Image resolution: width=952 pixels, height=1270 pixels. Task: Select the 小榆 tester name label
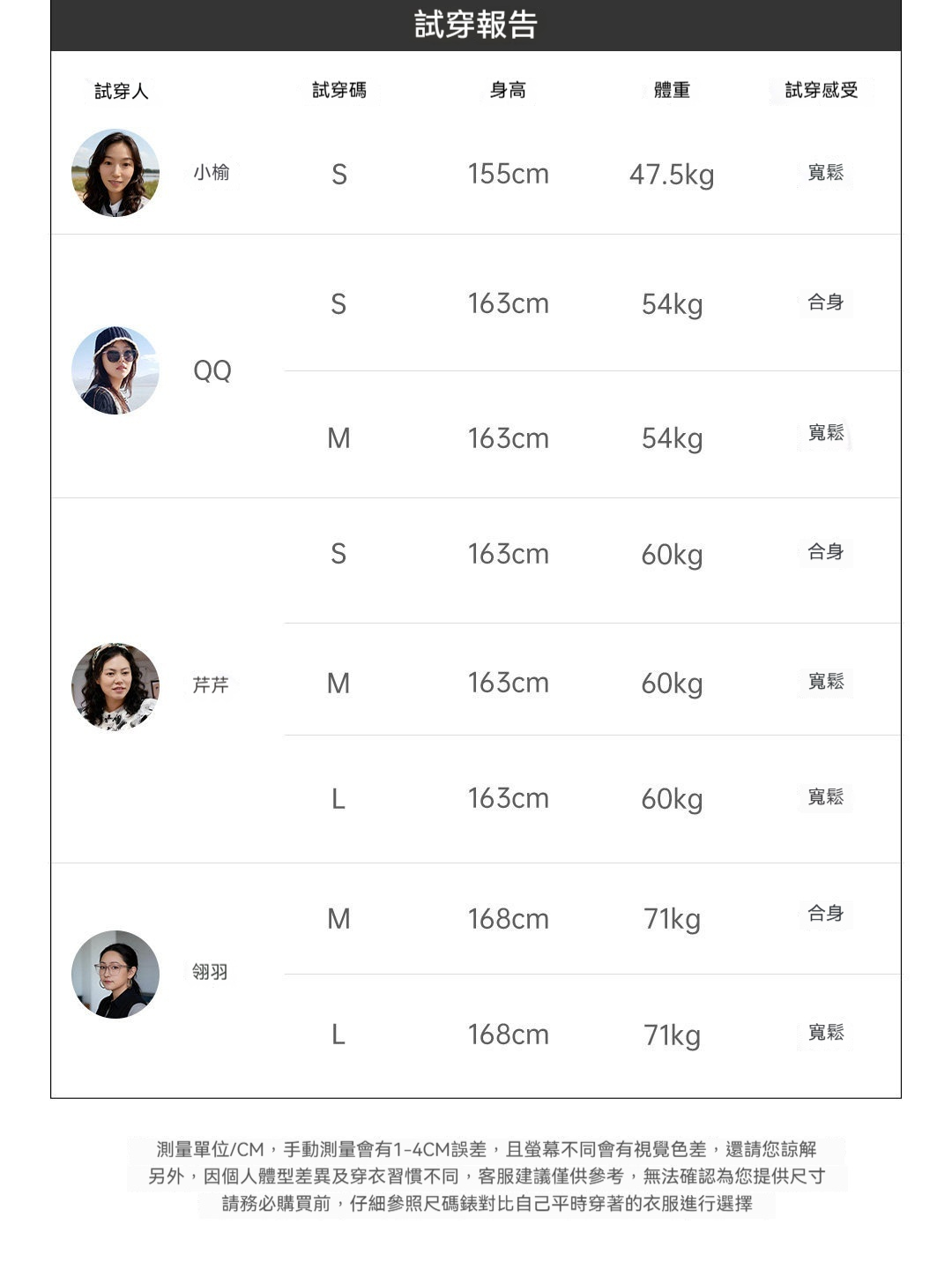pyautogui.click(x=212, y=173)
